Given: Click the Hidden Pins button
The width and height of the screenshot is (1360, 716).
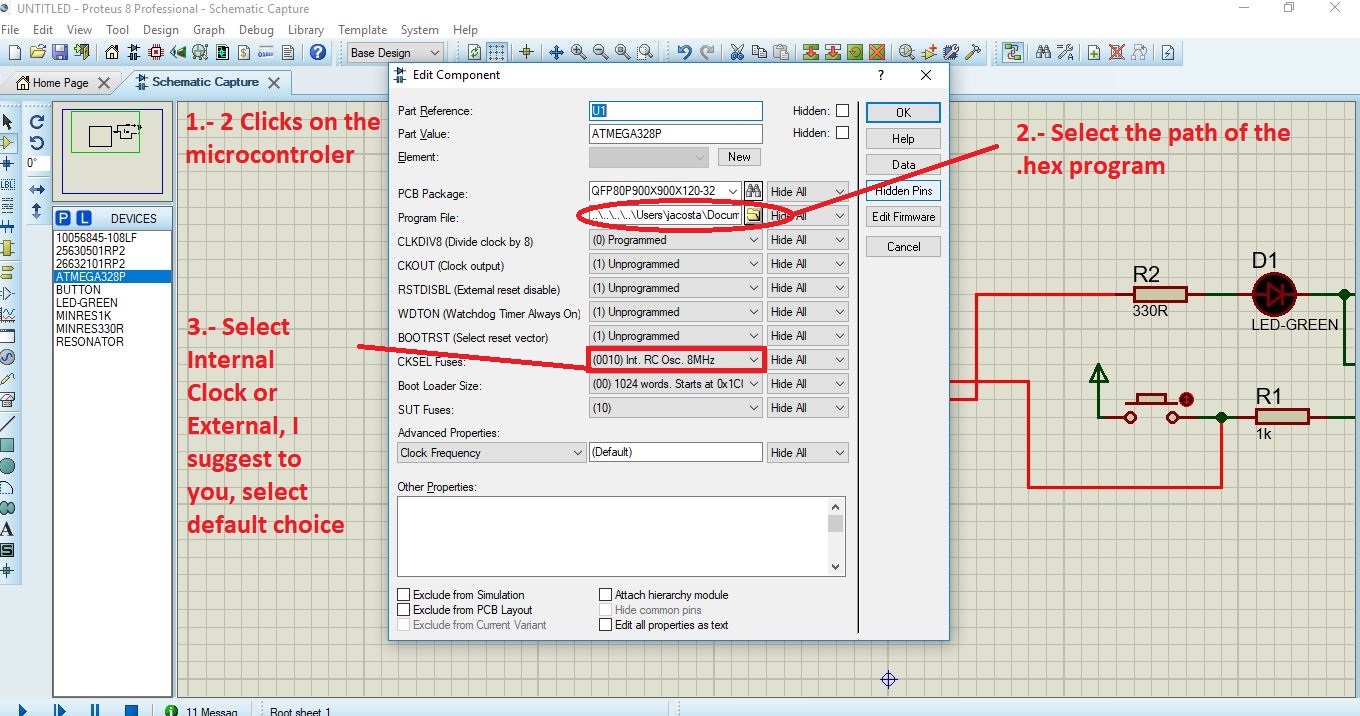Looking at the screenshot, I should (x=903, y=191).
